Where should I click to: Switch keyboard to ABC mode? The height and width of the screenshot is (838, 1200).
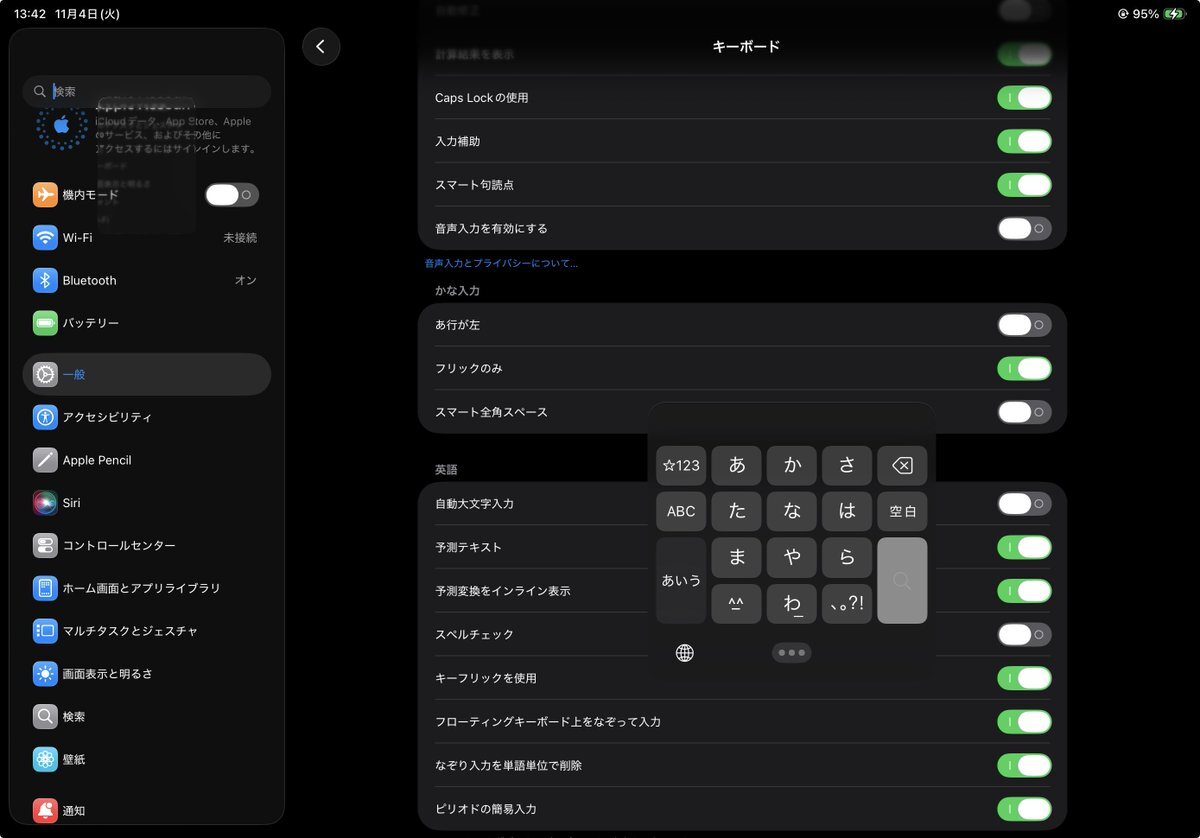tap(681, 511)
